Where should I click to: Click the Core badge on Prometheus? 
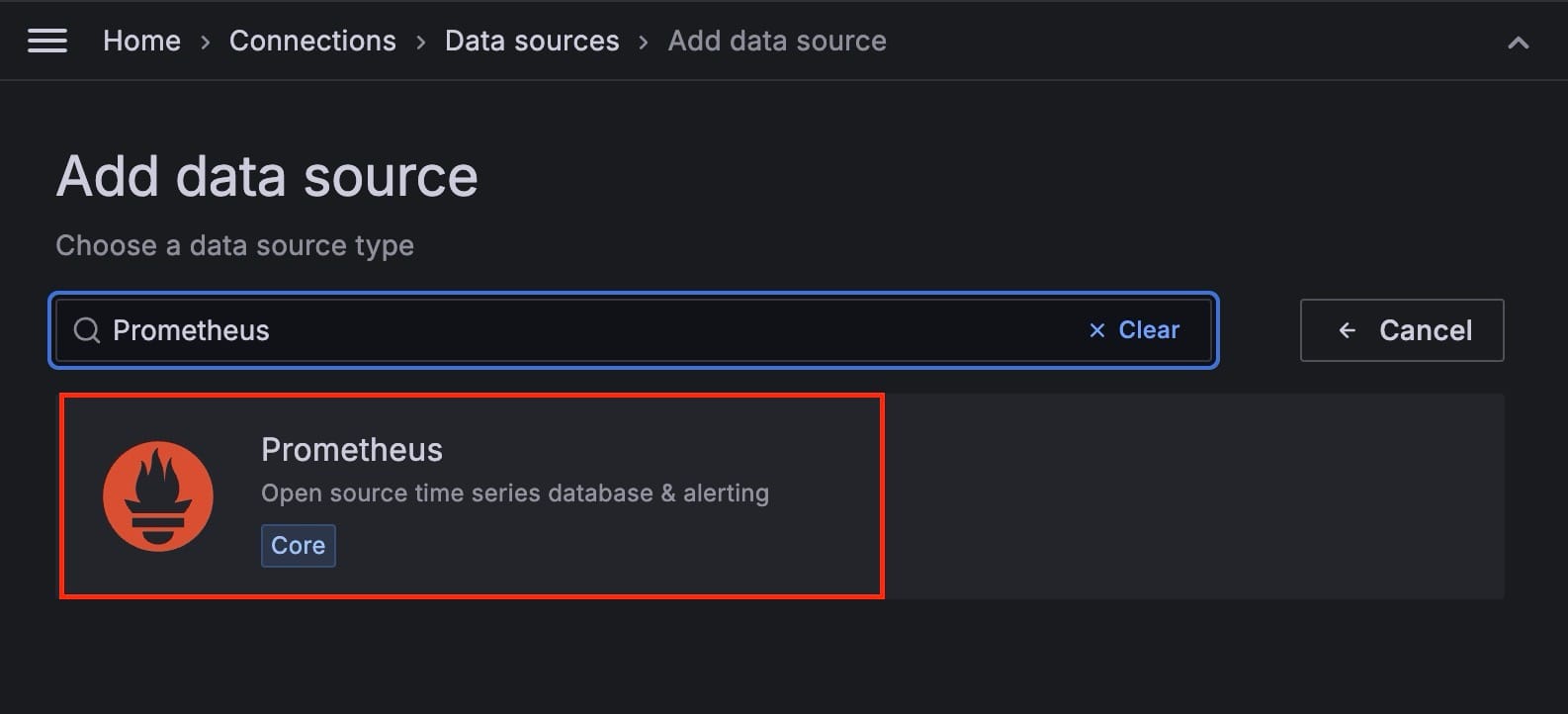pos(299,546)
